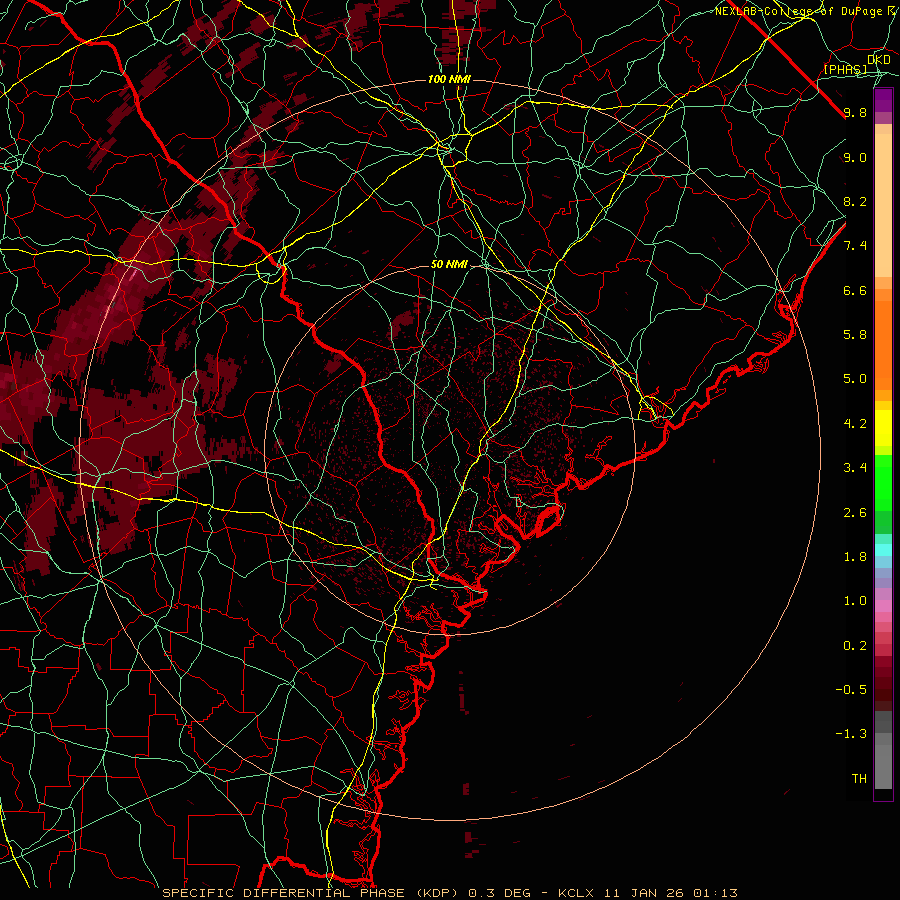
Task: Click the "NEXLAB-College of DuPage" header text
Action: coord(800,11)
